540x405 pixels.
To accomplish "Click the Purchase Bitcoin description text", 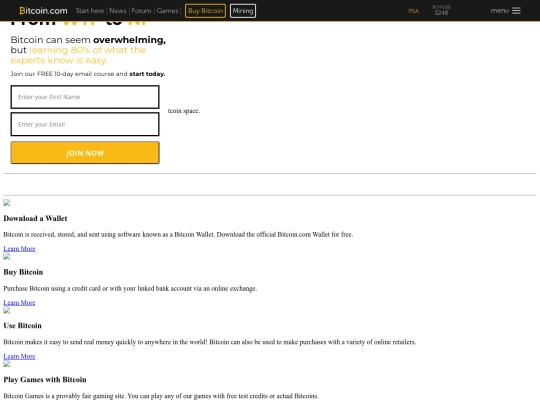I will pyautogui.click(x=130, y=289).
